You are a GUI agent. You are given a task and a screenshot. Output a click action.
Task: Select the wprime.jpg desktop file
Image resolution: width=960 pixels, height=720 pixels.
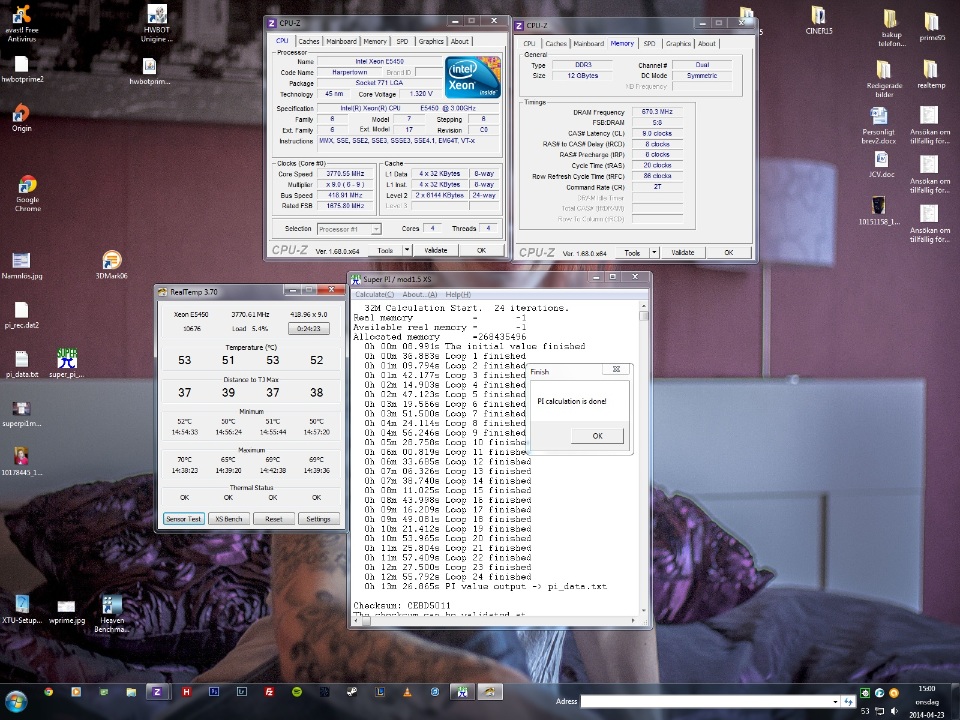(67, 611)
